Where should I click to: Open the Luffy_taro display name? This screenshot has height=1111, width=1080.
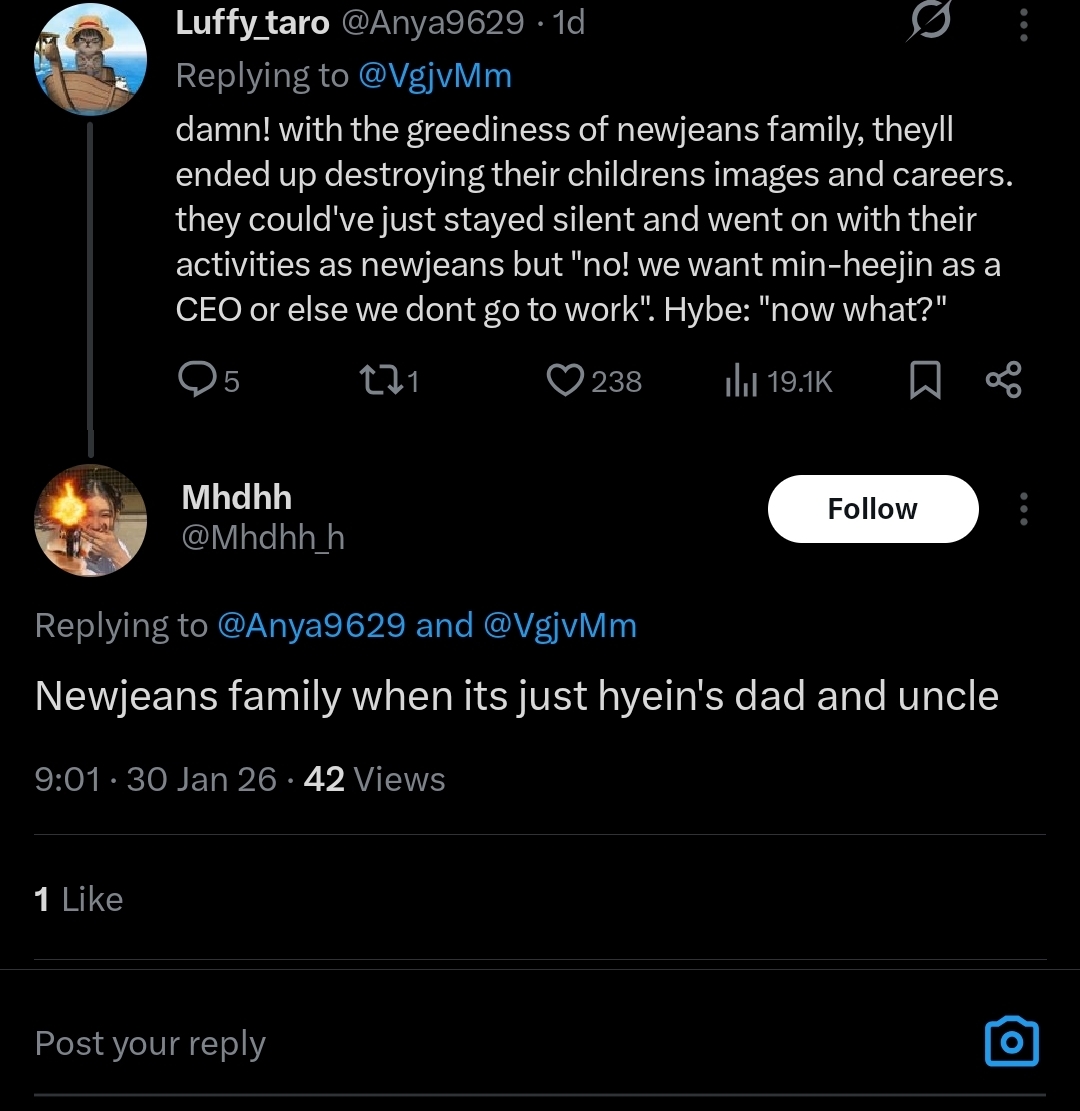(252, 23)
